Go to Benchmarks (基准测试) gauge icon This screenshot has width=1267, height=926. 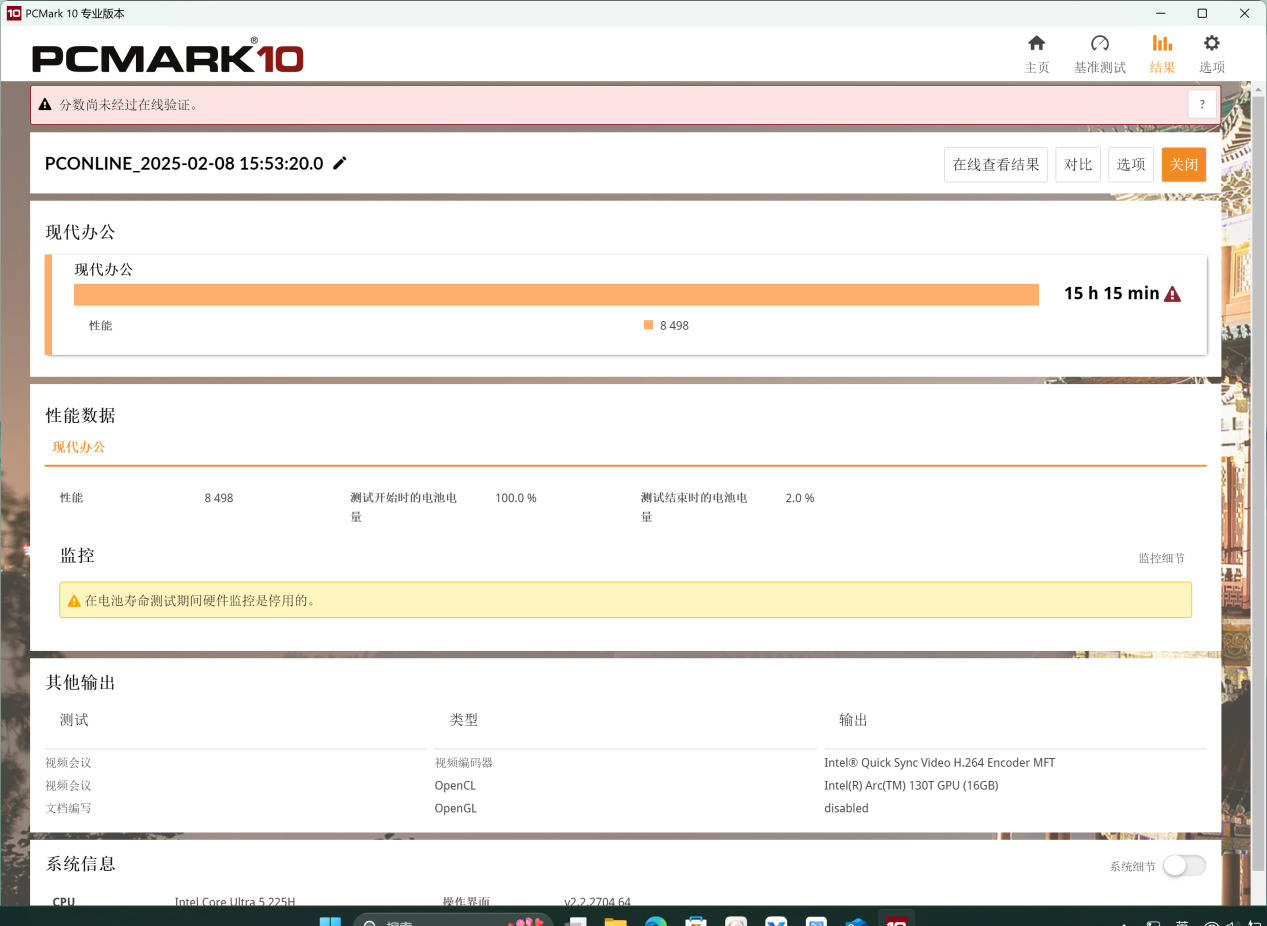point(1099,54)
